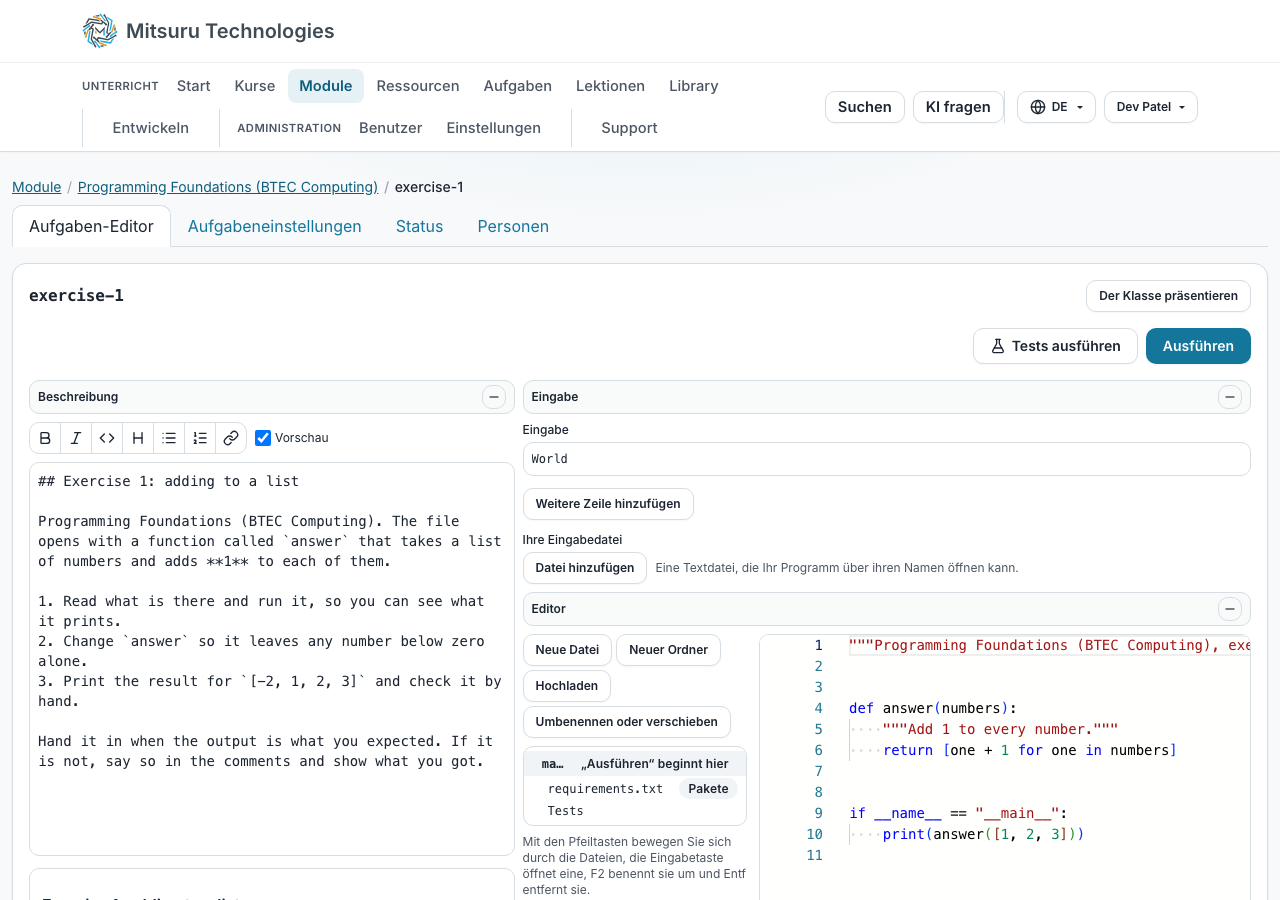Screen dimensions: 1280x900
Task: Click the Datei hinzufügen button
Action: (x=585, y=568)
